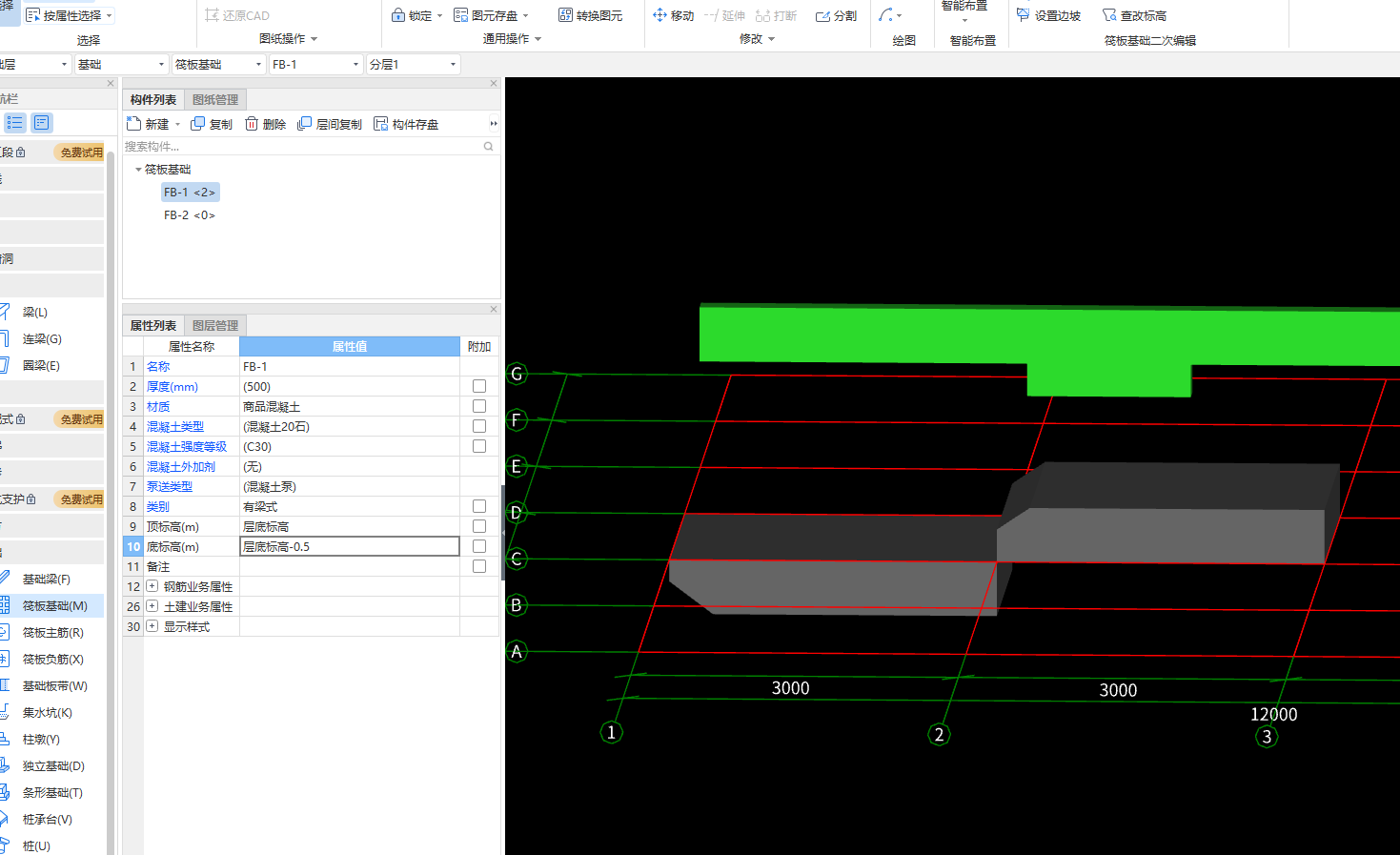Switch to the 构件列表 tab
The image size is (1400, 855).
tap(153, 99)
